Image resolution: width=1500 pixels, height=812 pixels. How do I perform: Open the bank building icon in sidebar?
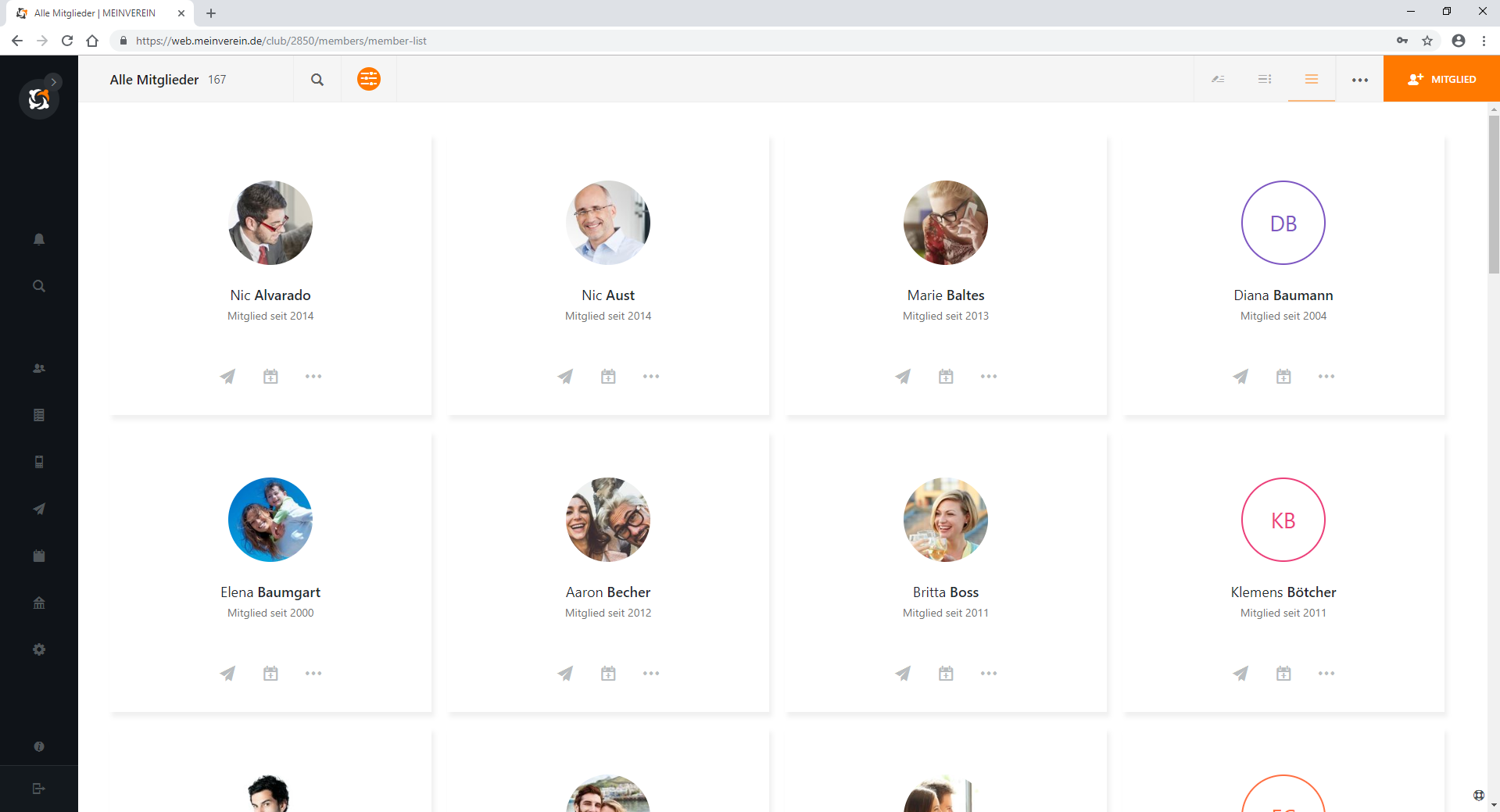point(39,603)
